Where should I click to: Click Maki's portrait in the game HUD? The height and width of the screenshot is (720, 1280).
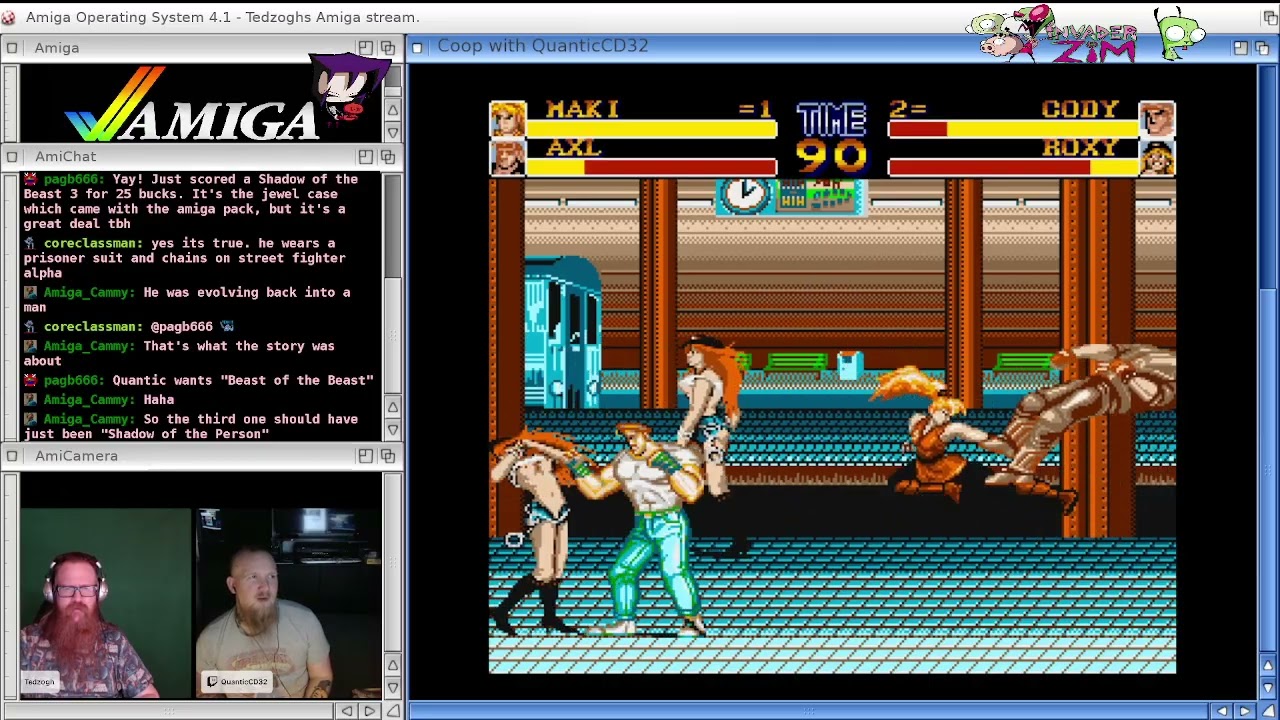507,119
